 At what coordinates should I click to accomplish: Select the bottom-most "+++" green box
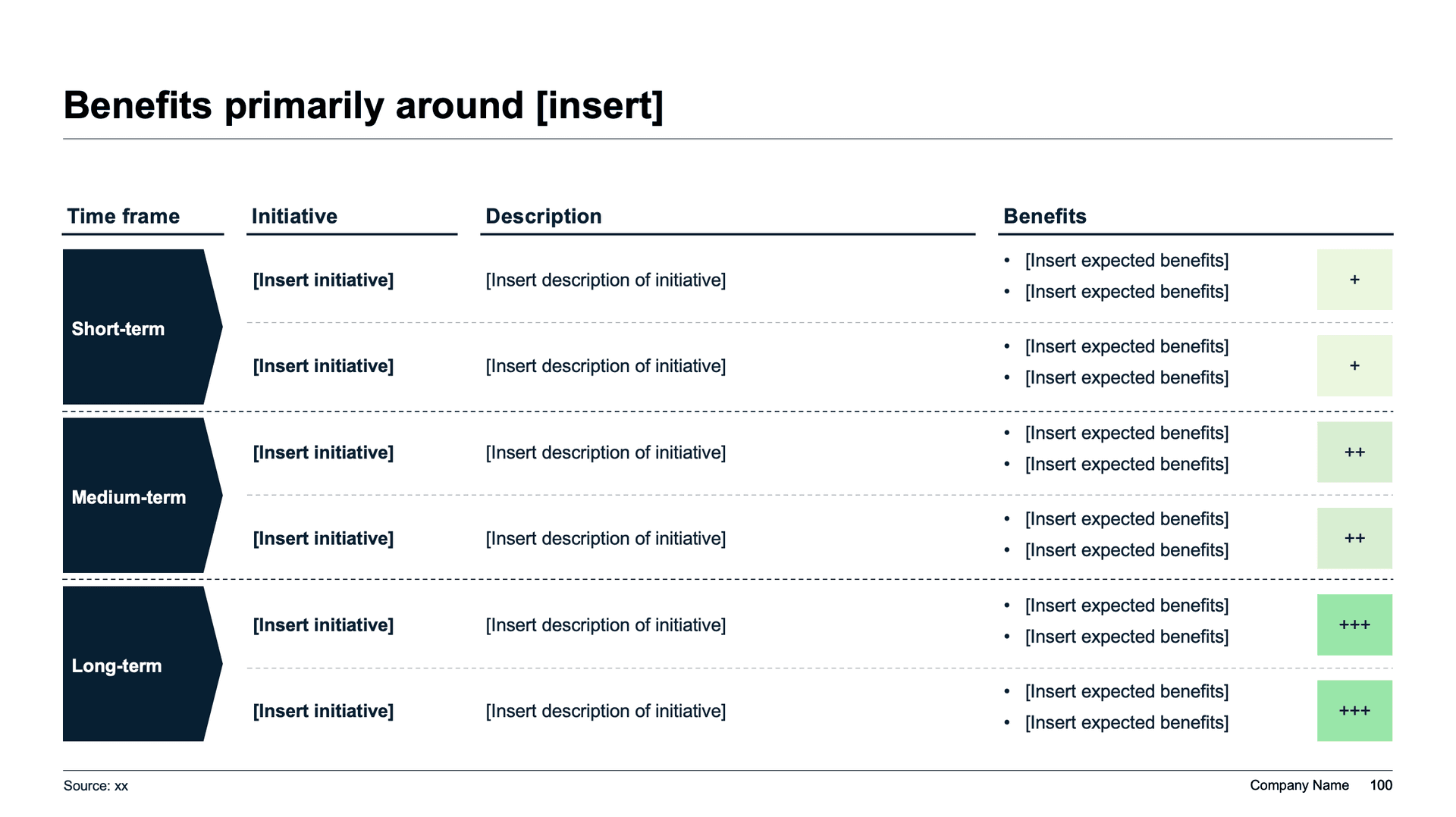1354,711
